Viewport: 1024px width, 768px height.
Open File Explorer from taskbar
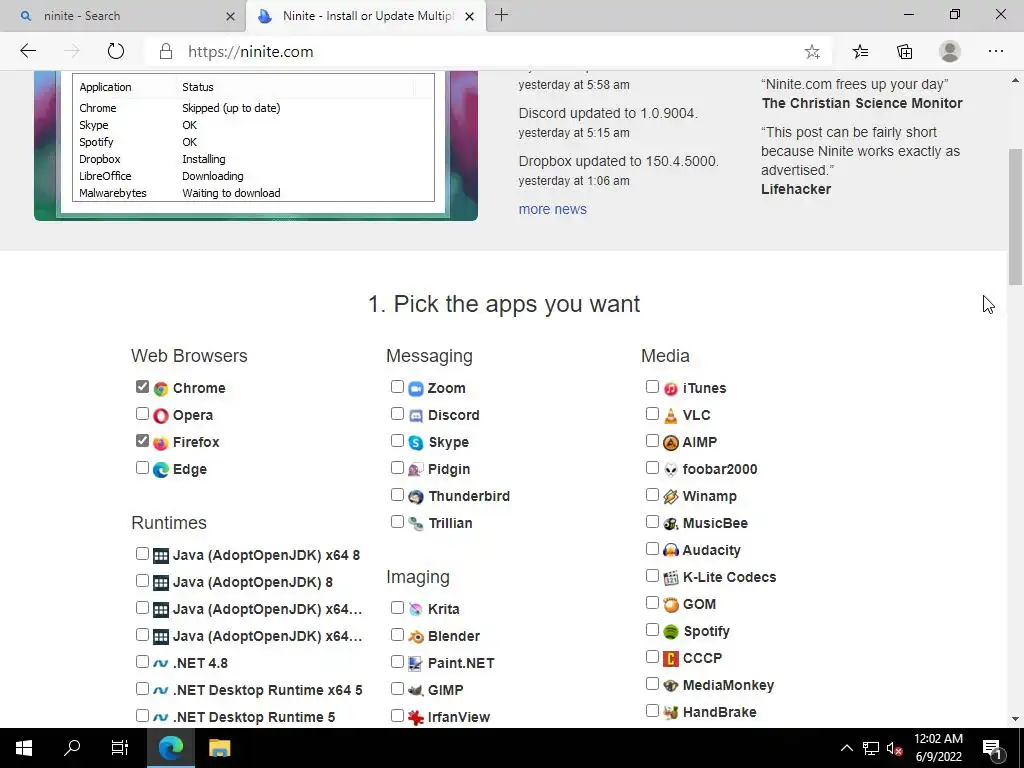tap(219, 748)
